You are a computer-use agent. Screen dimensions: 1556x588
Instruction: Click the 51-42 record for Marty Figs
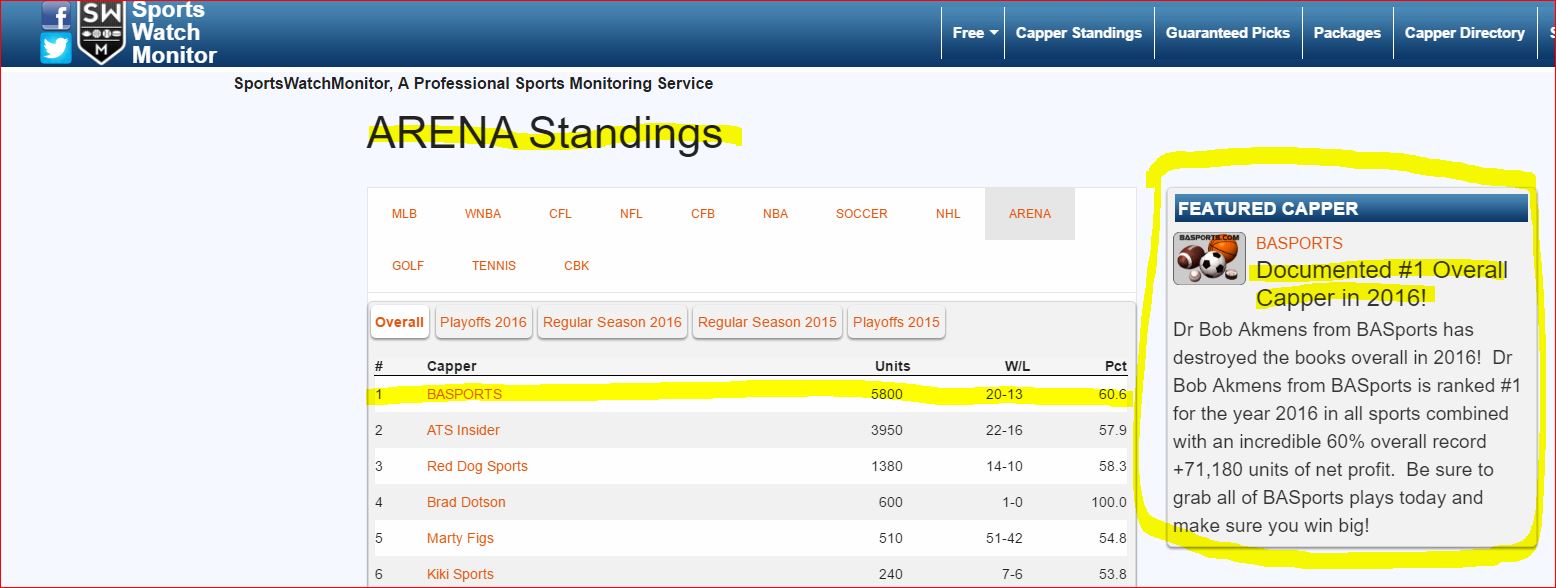tap(1003, 538)
